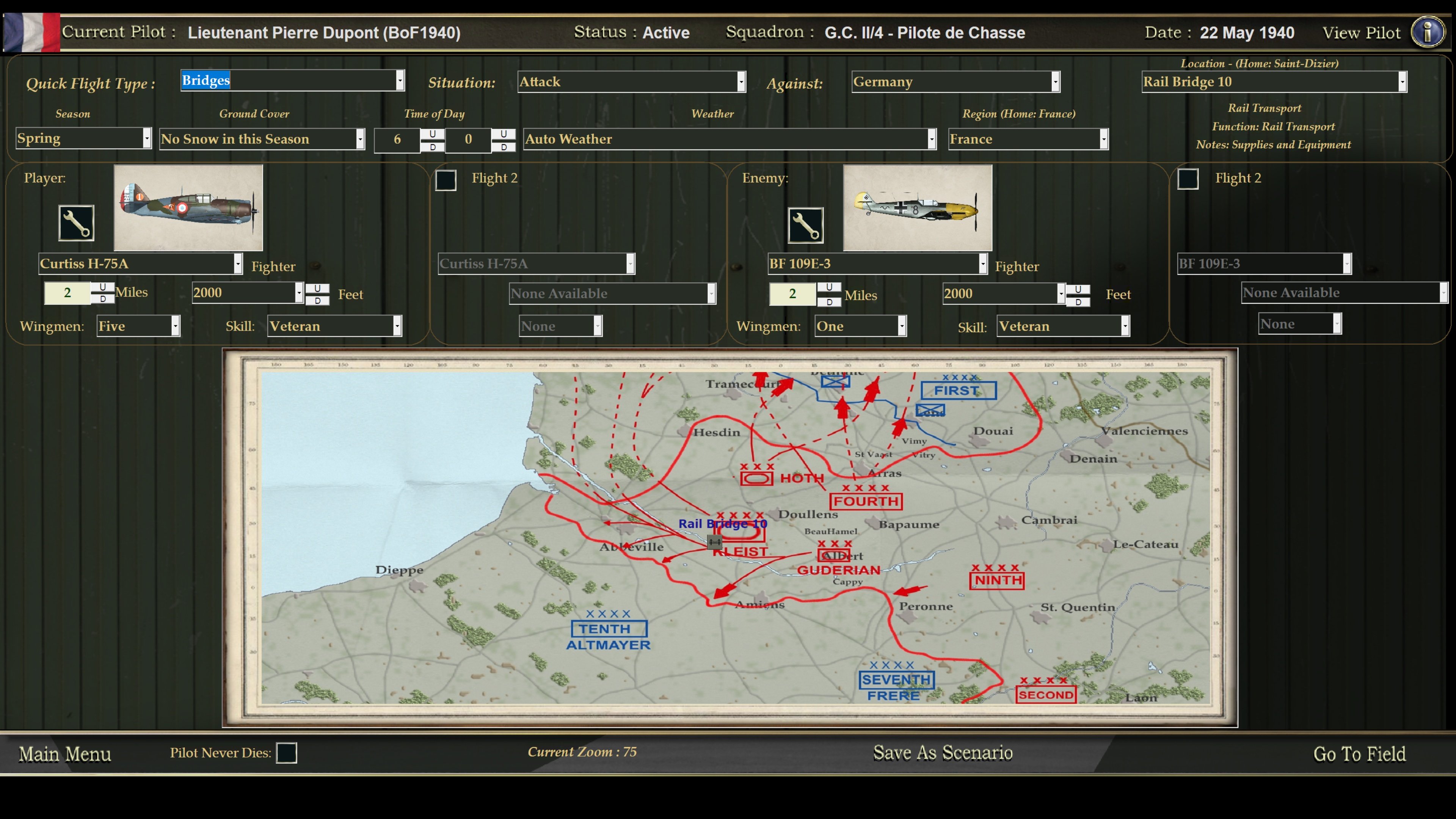Click the View Pilot info icon
The image size is (1456, 819).
tap(1428, 32)
